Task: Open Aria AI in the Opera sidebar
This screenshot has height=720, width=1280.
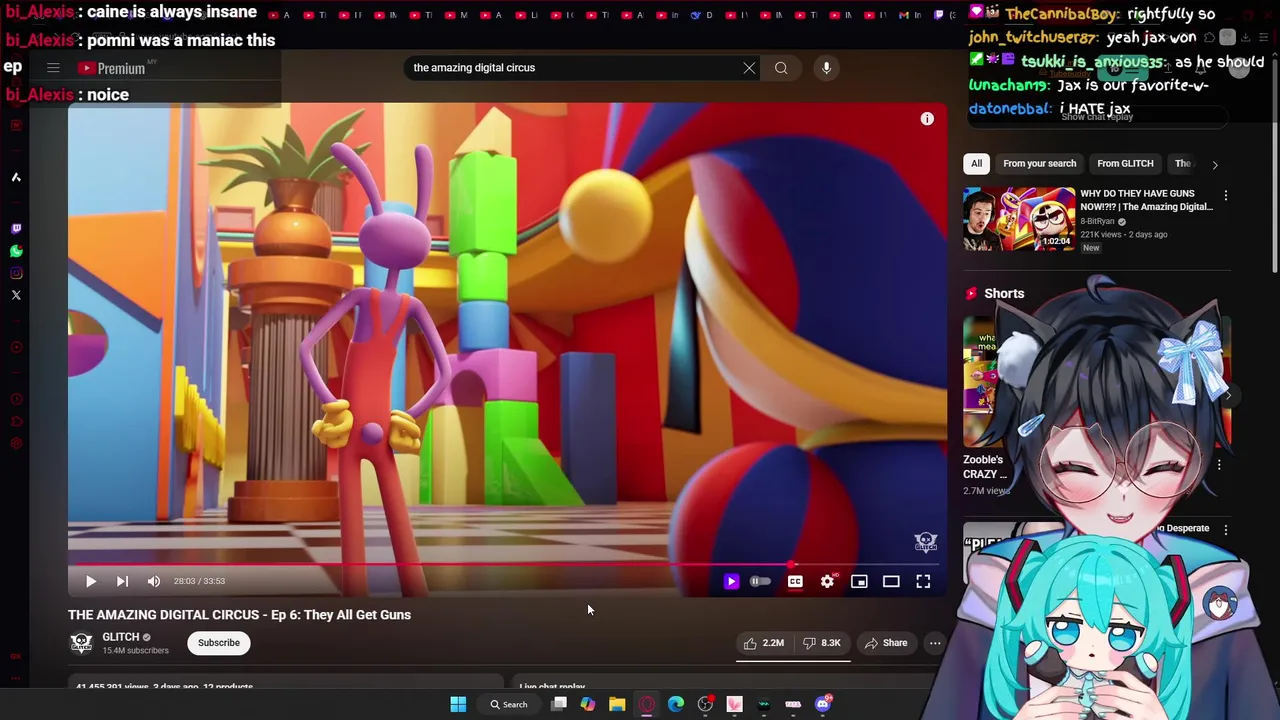Action: point(16,177)
